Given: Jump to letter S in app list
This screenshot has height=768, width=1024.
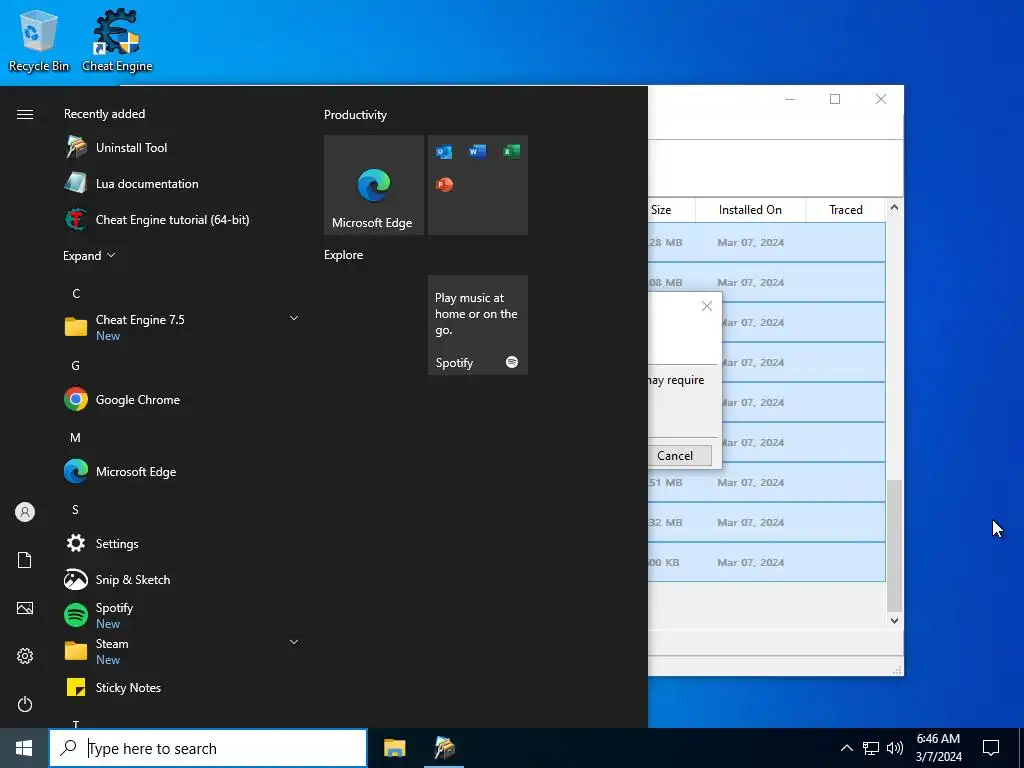Looking at the screenshot, I should pos(76,509).
